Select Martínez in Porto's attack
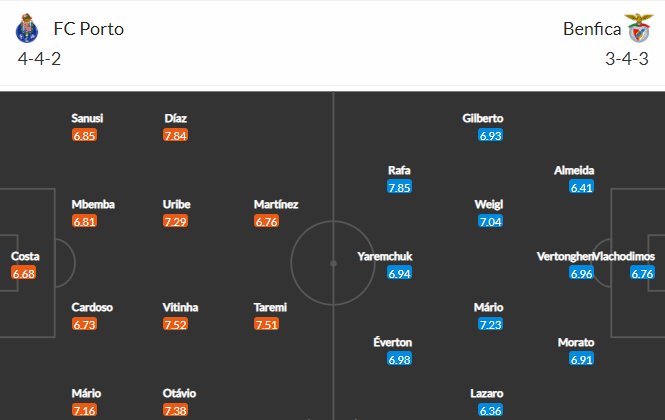The width and height of the screenshot is (665, 420). click(x=276, y=204)
